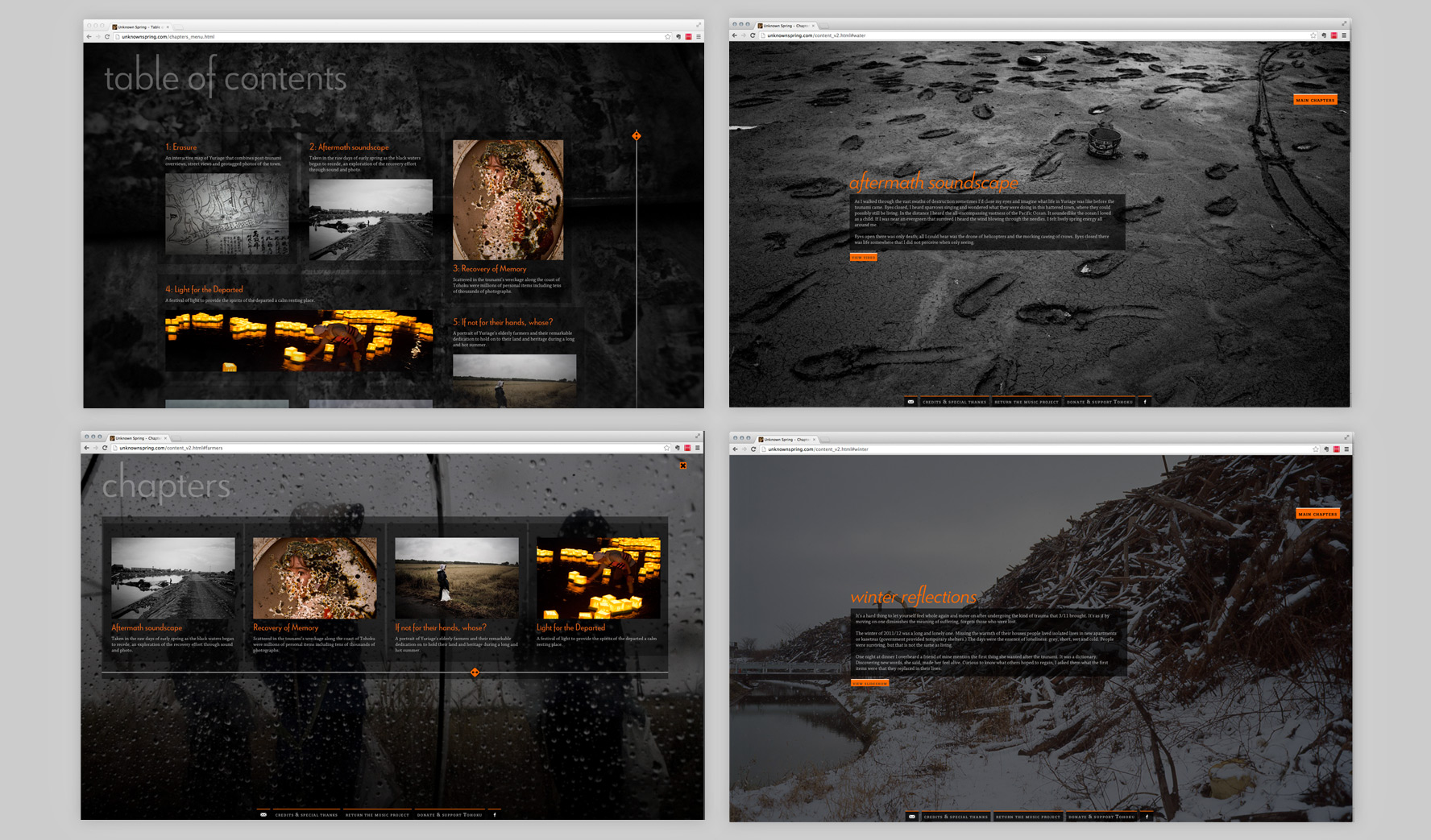Open Return the Music Project in the chapters footer
The height and width of the screenshot is (840, 1431).
coord(377,814)
